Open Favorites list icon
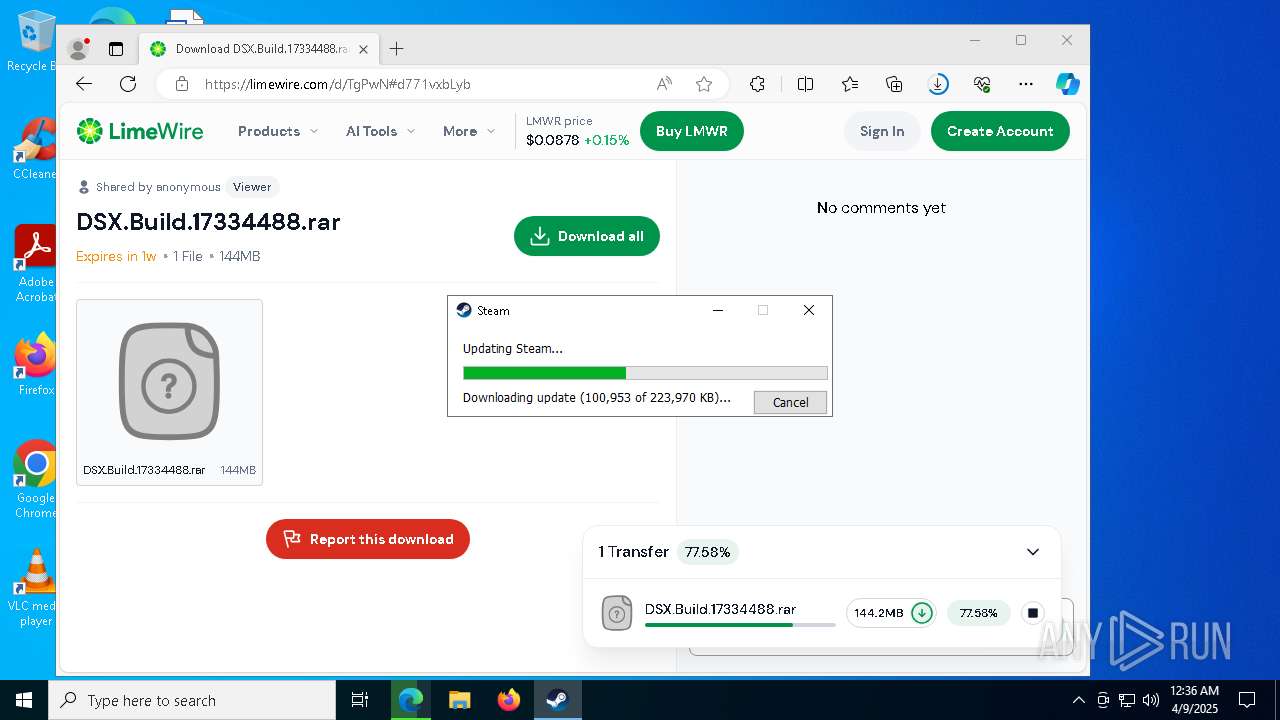1280x720 pixels. click(850, 84)
